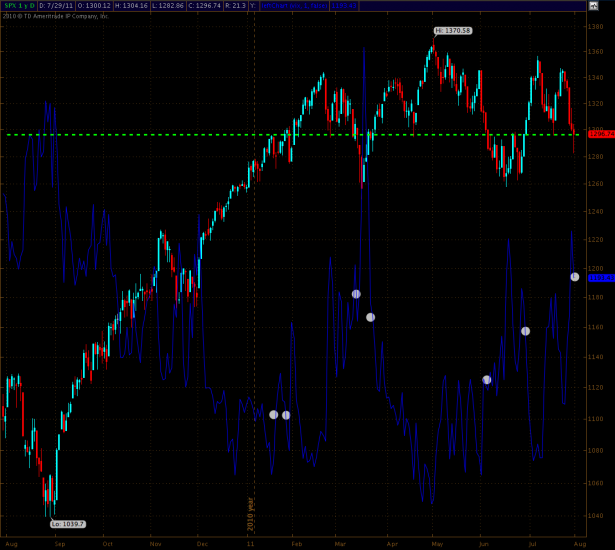Screen dimensions: 615x550
Task: Click the SPX 1 y D symbol label
Action: [20, 5]
